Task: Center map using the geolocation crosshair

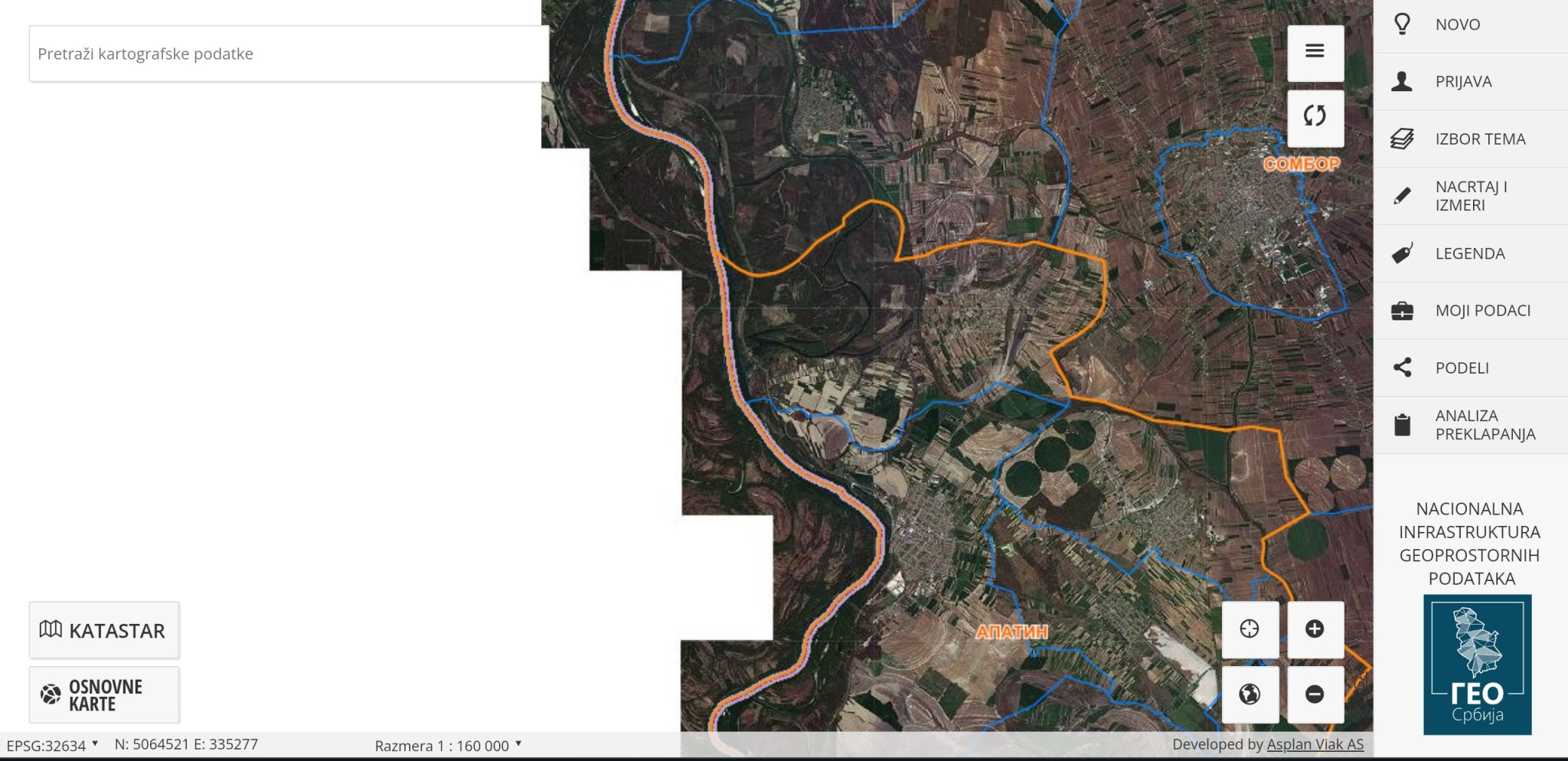Action: [1250, 629]
